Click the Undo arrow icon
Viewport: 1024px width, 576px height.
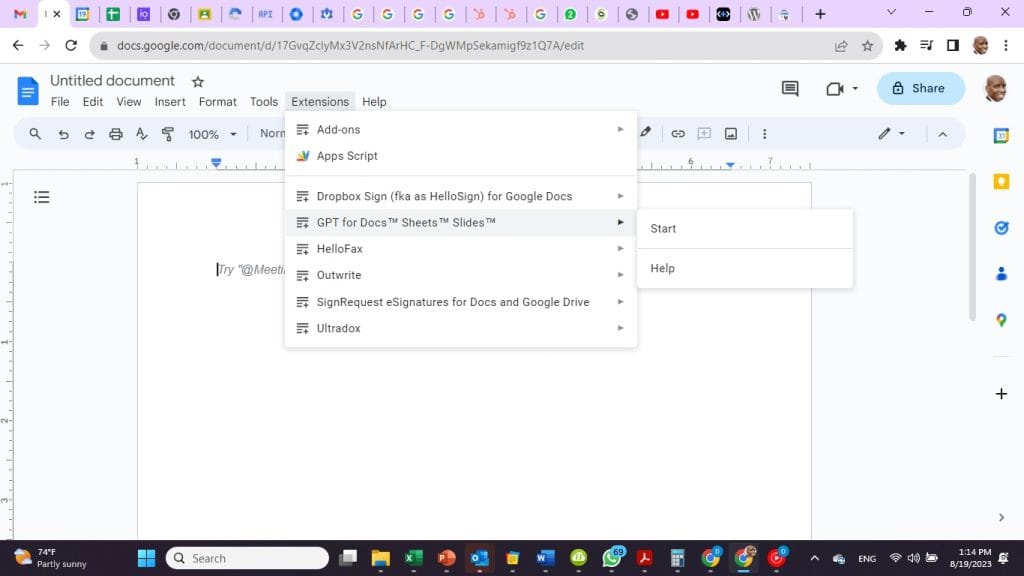click(x=63, y=134)
